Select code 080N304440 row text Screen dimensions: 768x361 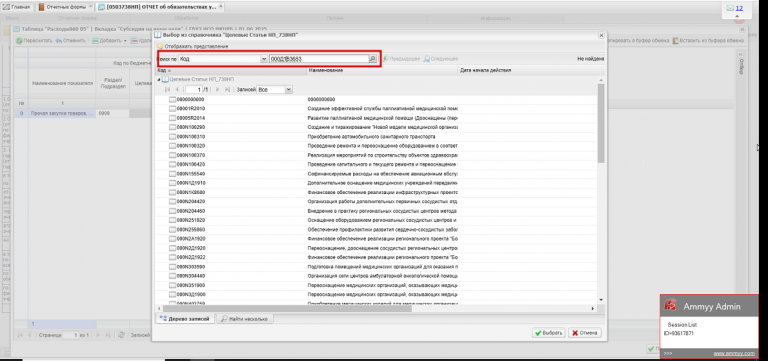click(x=191, y=276)
